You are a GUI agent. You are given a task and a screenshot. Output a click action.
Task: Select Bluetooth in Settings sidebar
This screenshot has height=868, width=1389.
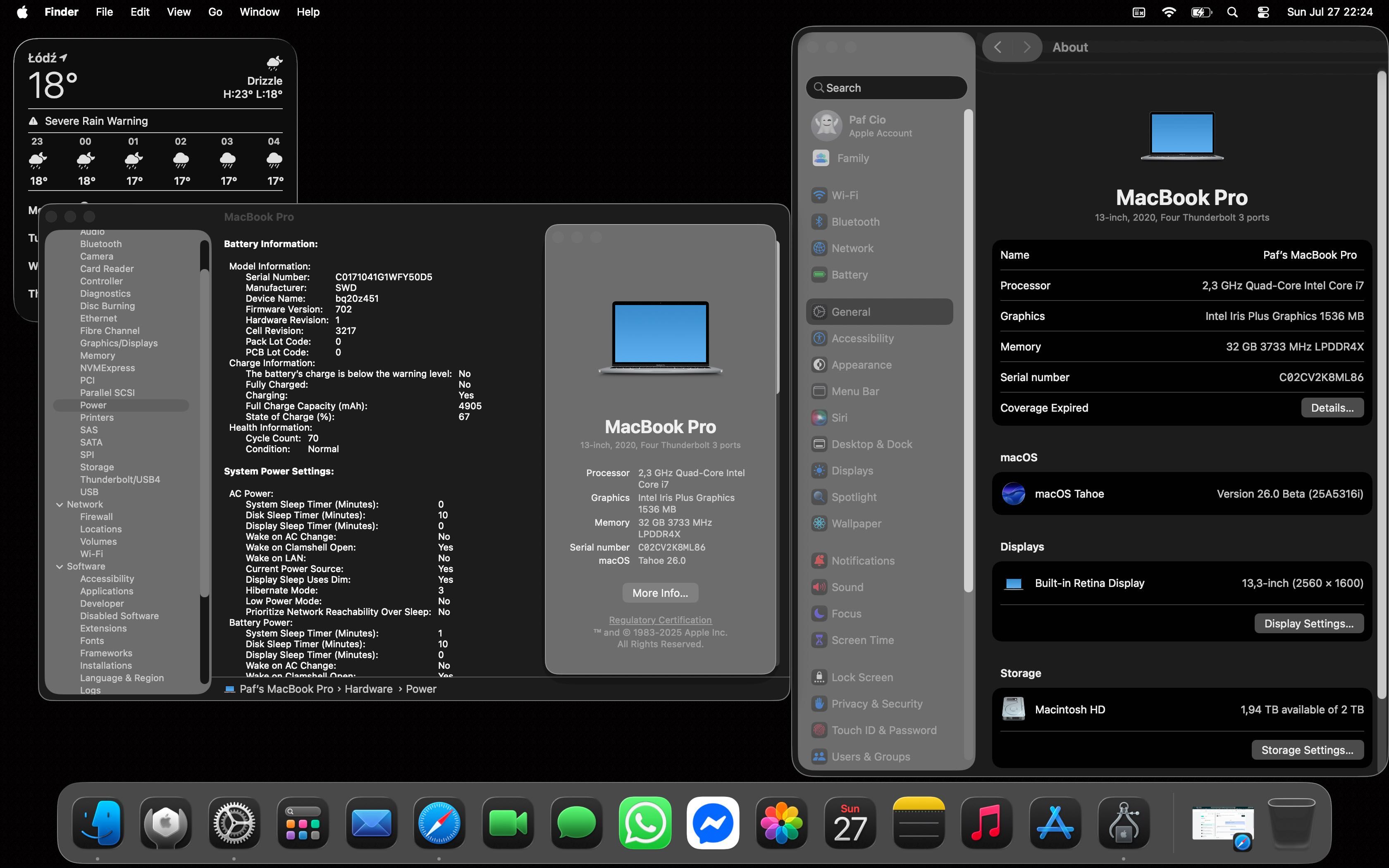point(879,222)
